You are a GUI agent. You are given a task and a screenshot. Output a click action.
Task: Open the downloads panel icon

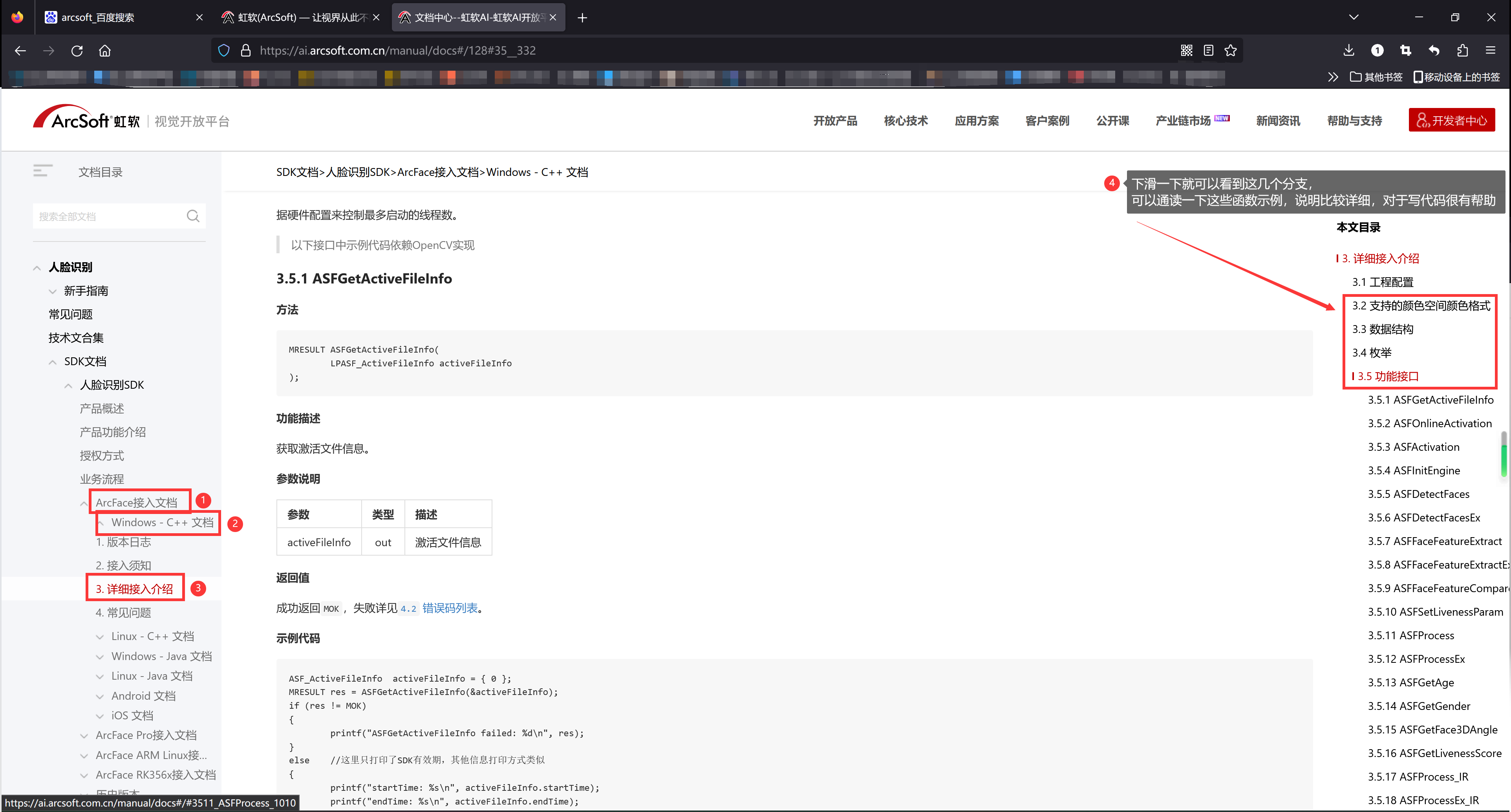coord(1348,51)
